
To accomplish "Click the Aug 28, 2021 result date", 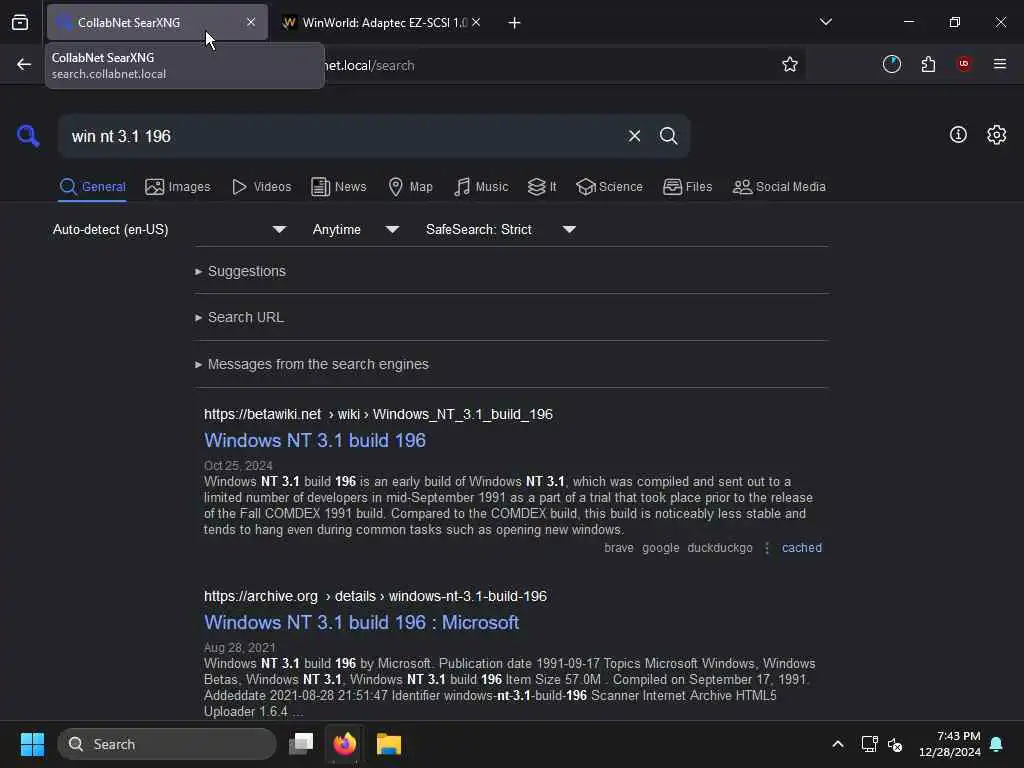I will pos(240,648).
